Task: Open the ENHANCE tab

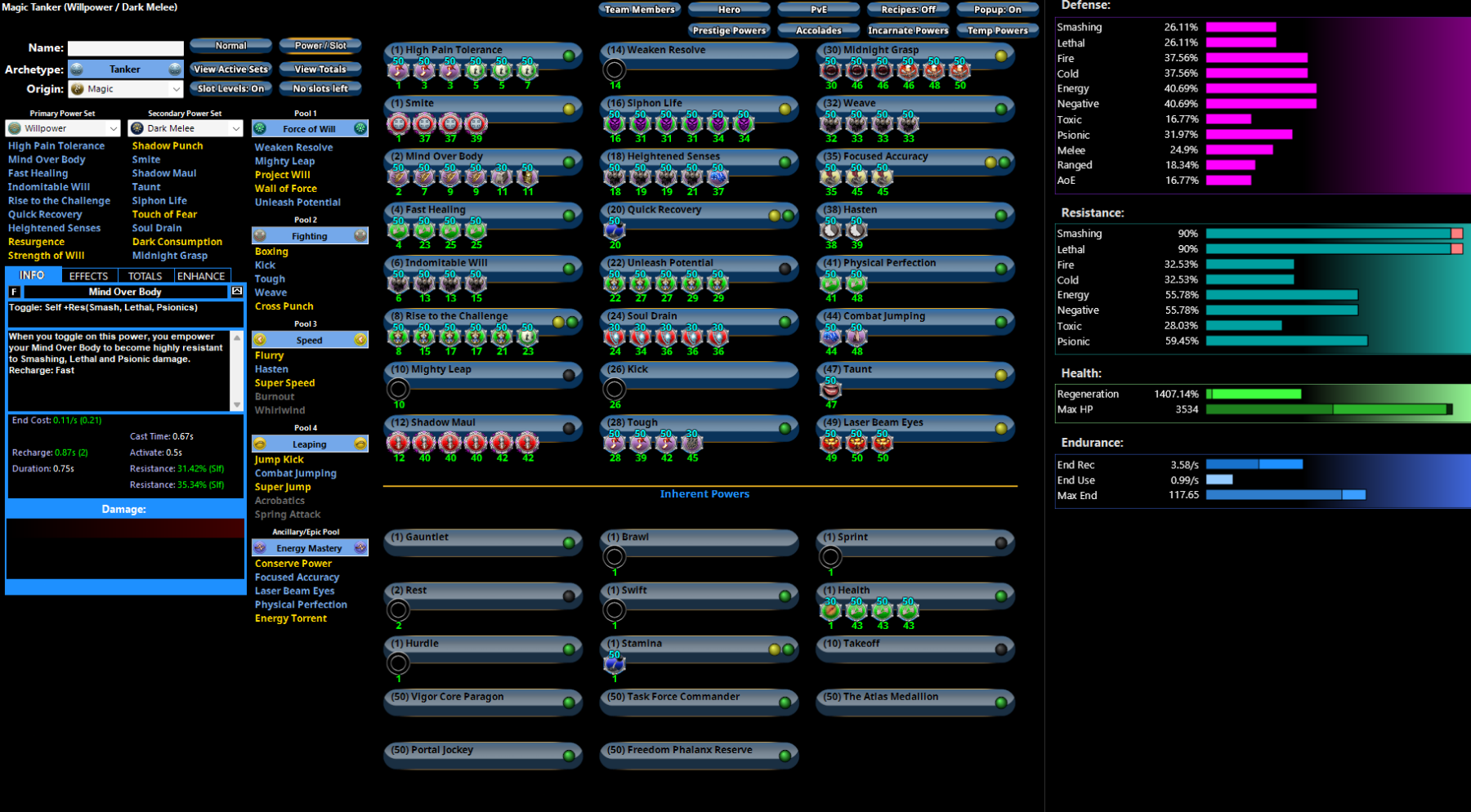Action: point(201,276)
